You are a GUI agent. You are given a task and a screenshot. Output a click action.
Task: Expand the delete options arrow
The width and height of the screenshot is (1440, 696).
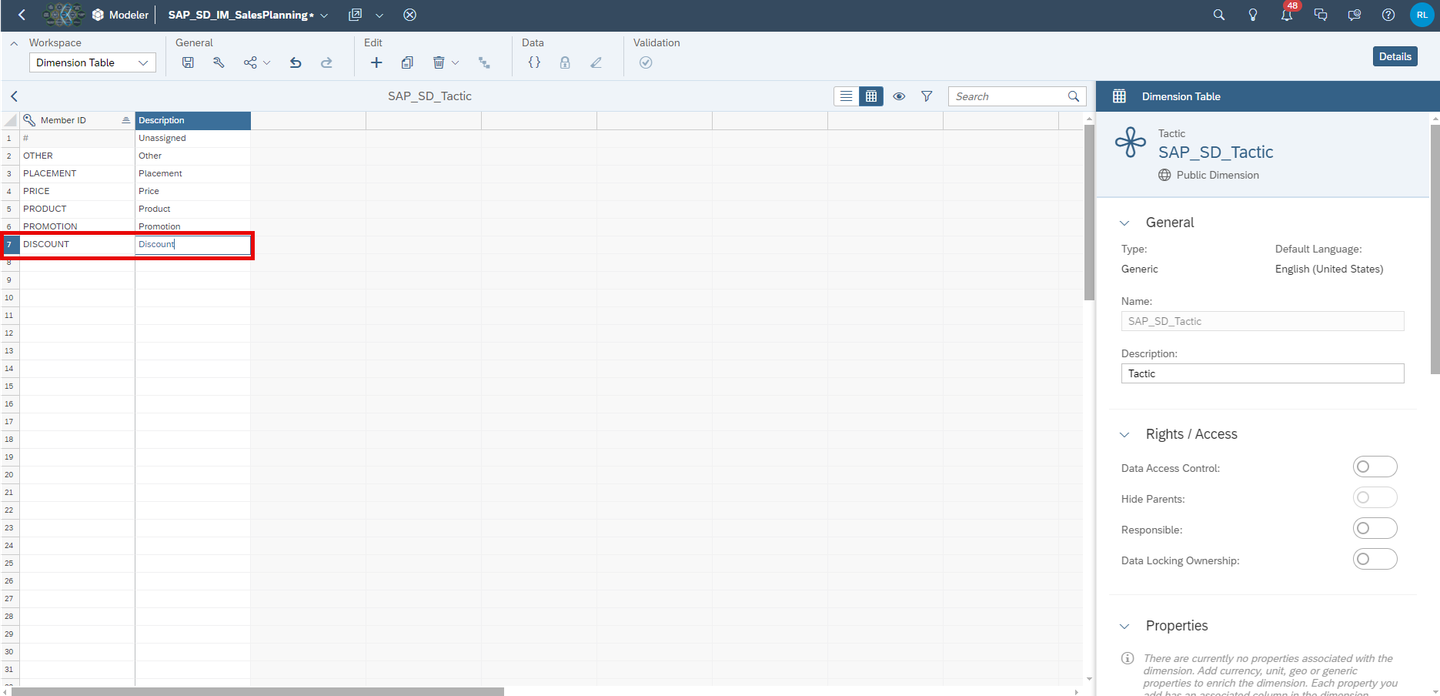455,63
